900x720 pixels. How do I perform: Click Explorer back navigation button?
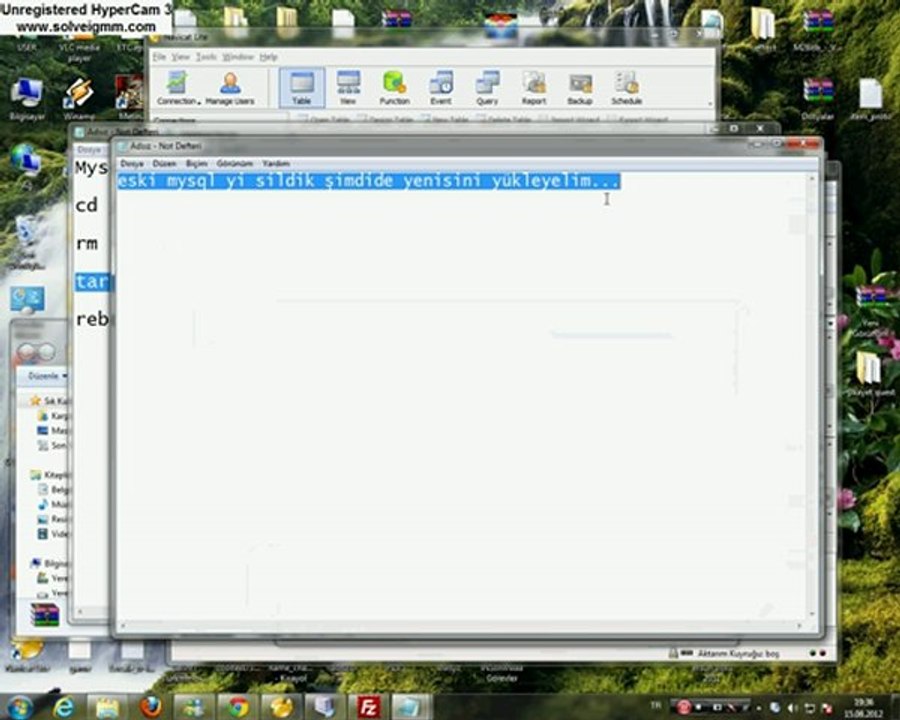click(28, 351)
